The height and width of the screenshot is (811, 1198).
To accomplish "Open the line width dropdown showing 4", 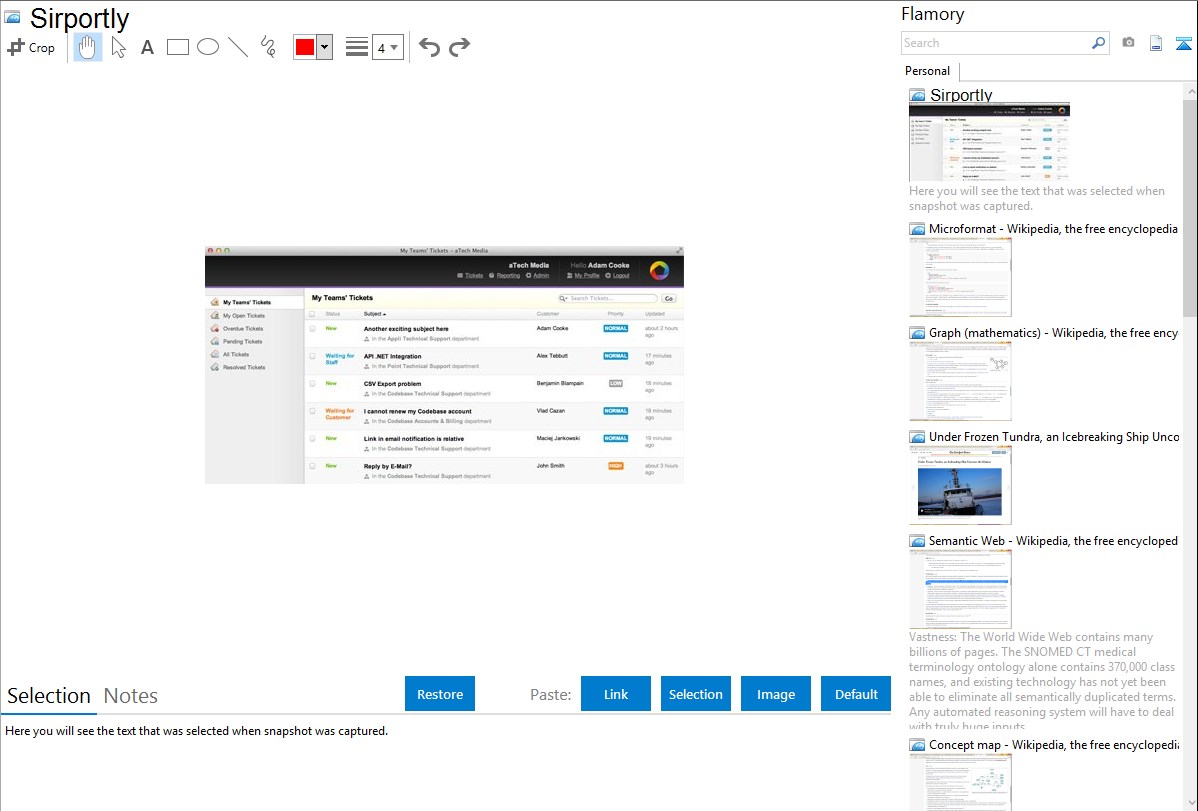I will [387, 47].
